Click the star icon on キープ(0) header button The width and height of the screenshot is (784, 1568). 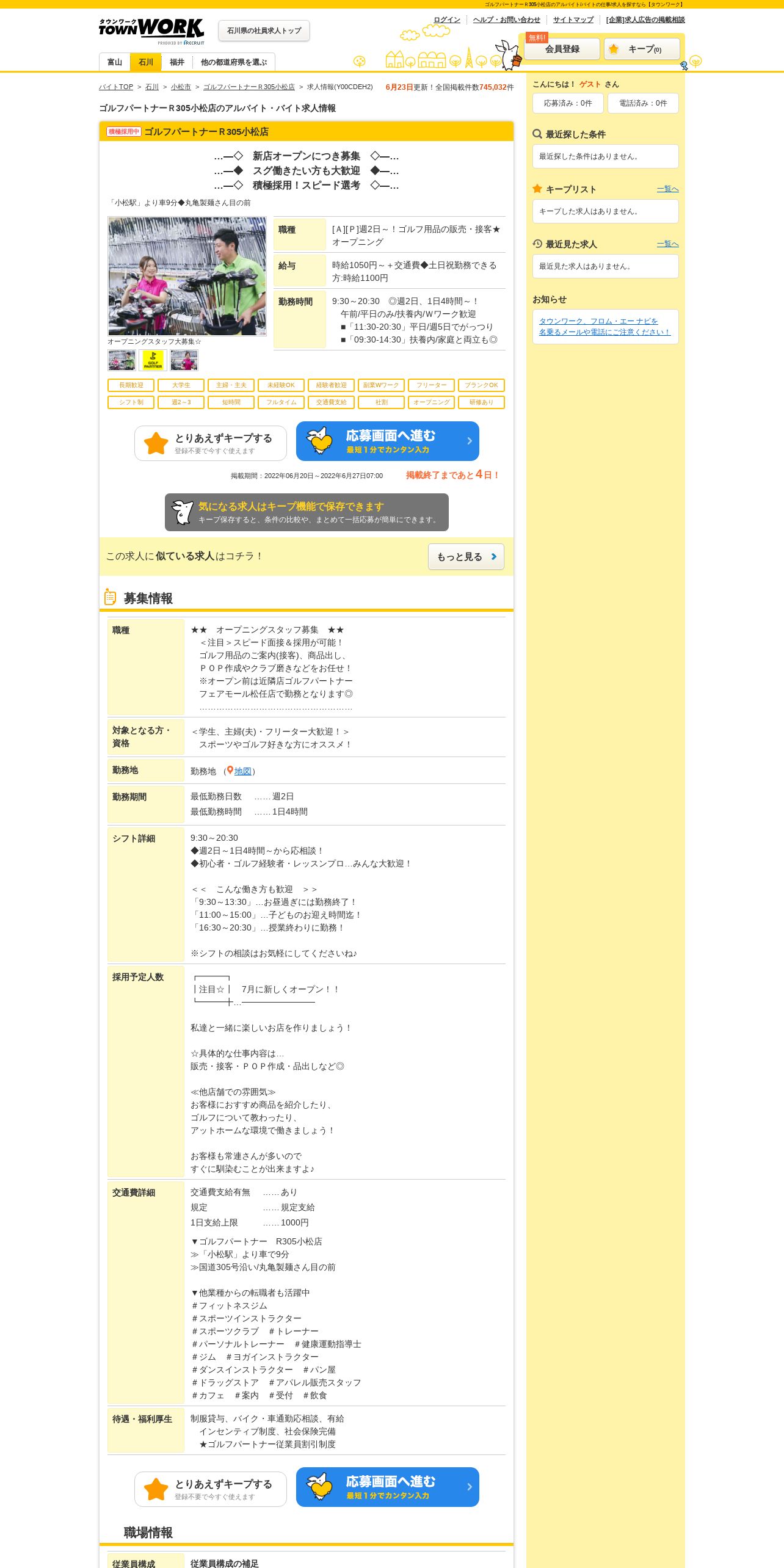tap(614, 49)
